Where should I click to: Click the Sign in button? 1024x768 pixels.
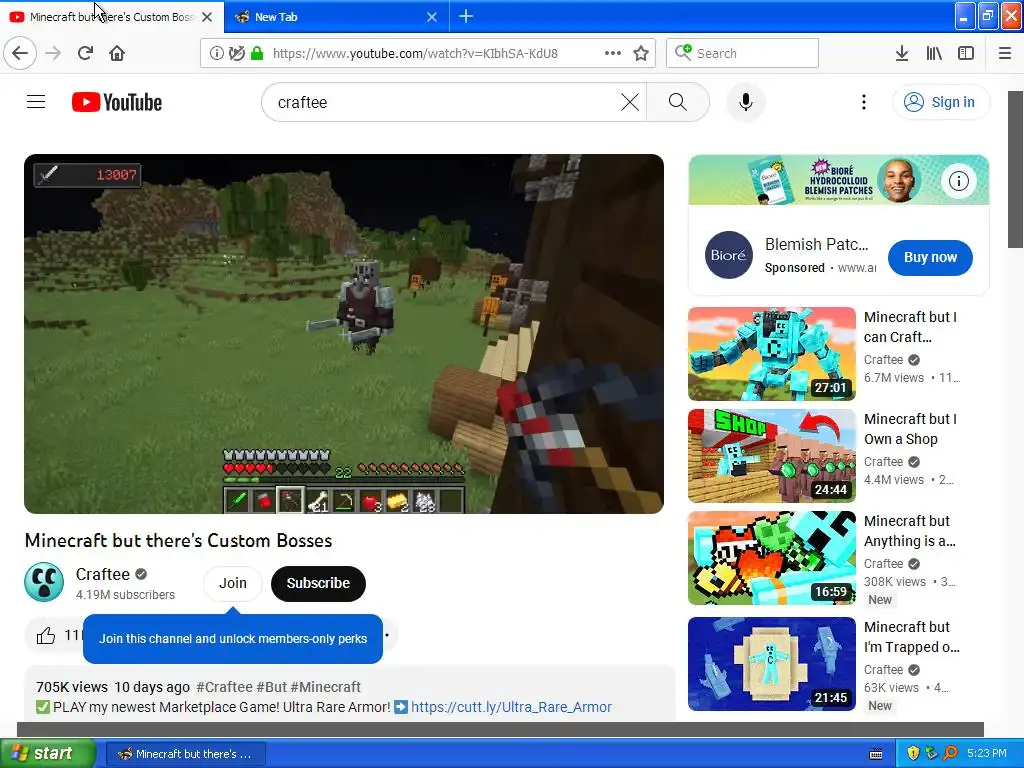[941, 102]
